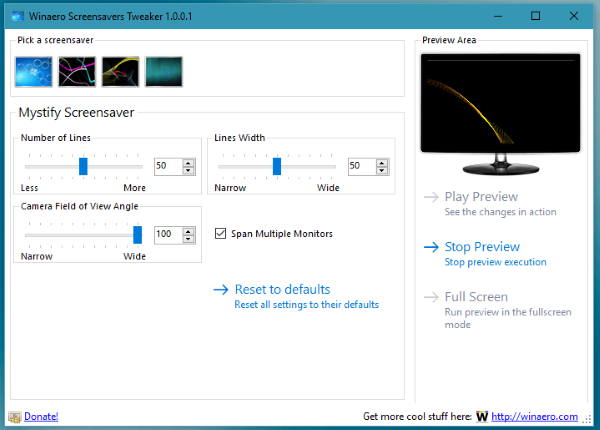Click the preview monitor screen
The height and width of the screenshot is (430, 600).
pyautogui.click(x=501, y=103)
